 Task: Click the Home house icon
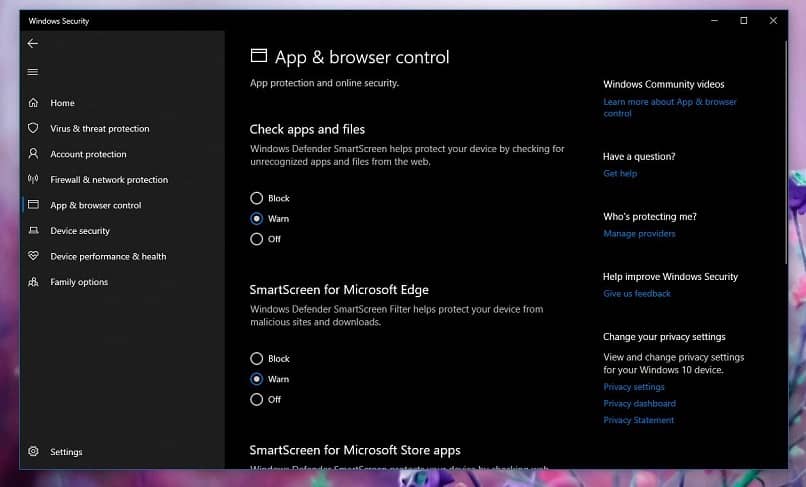tap(33, 103)
